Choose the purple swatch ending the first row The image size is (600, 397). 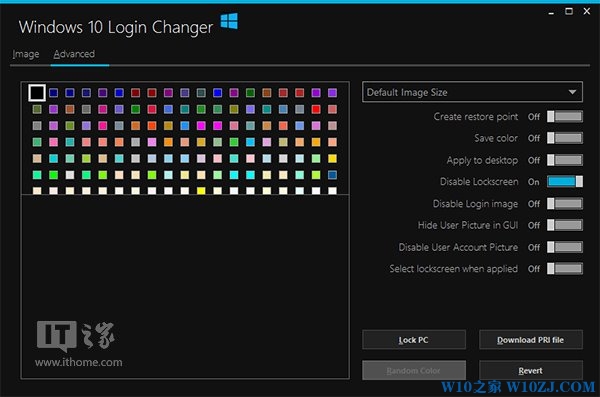point(333,93)
